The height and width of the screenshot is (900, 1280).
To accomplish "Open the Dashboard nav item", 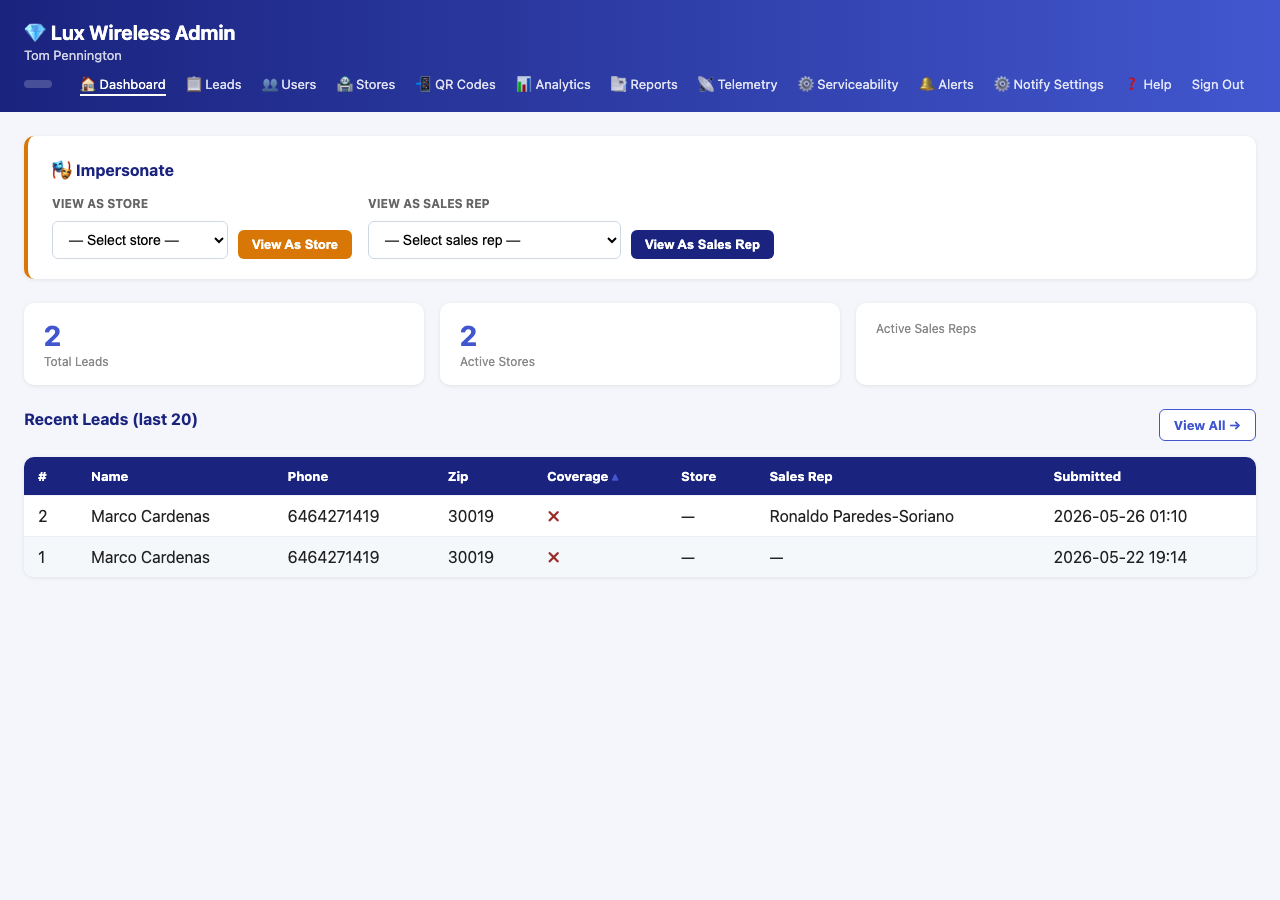I will [123, 85].
